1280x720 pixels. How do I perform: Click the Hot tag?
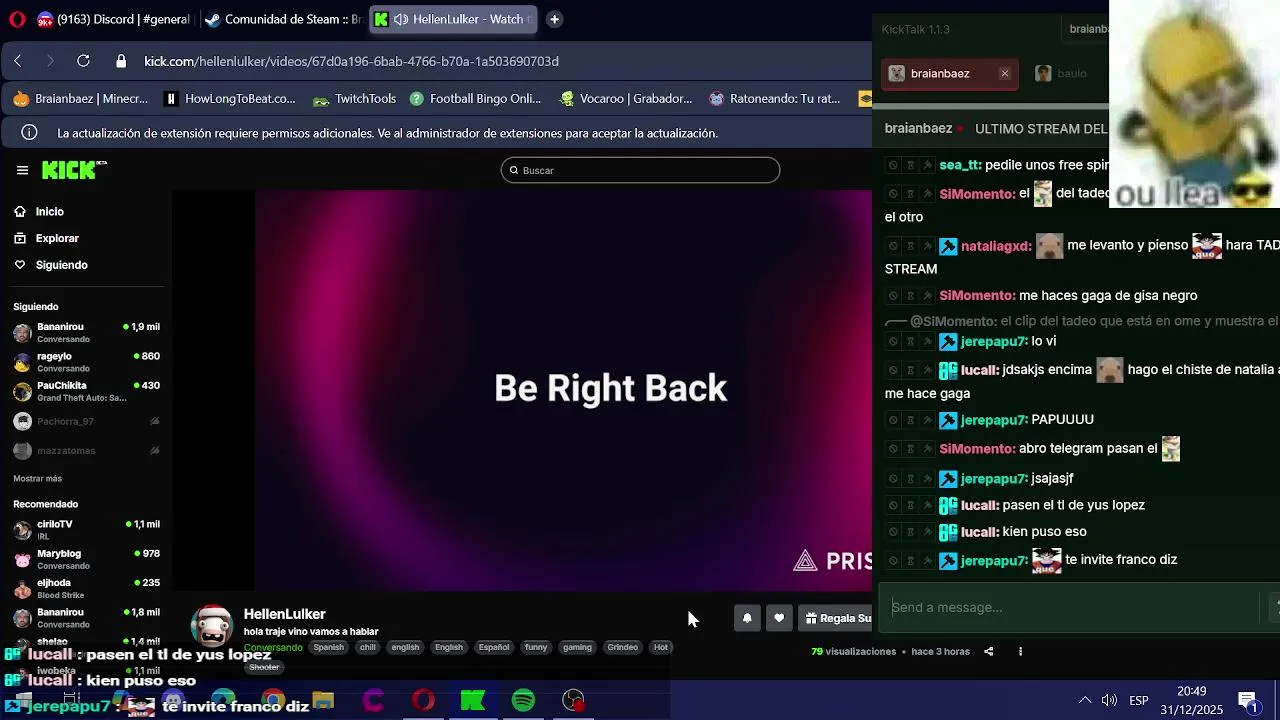point(660,647)
